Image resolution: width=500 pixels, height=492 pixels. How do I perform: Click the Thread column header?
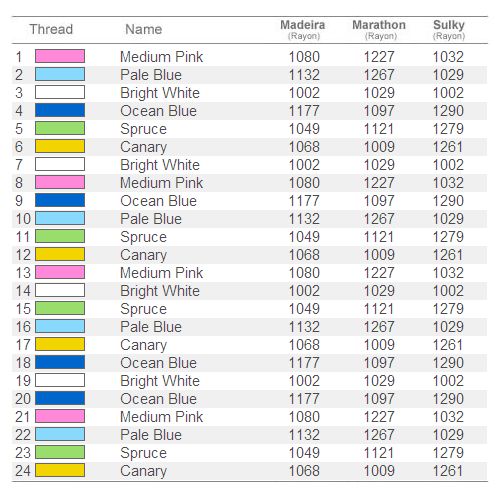[51, 29]
